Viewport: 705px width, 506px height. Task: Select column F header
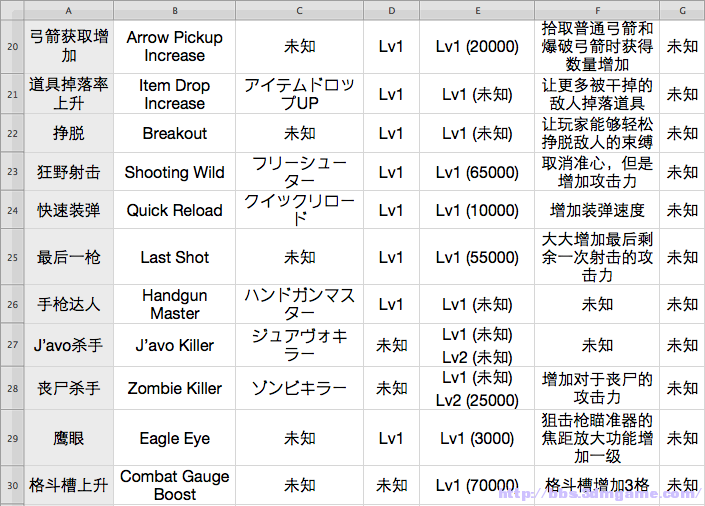(x=597, y=10)
